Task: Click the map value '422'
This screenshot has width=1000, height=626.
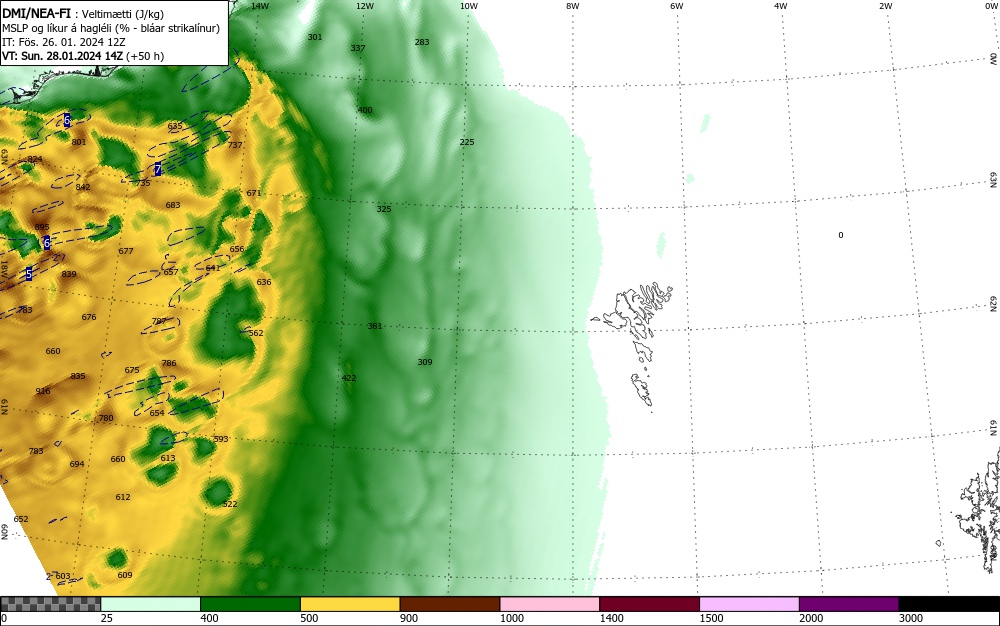Action: tap(349, 378)
